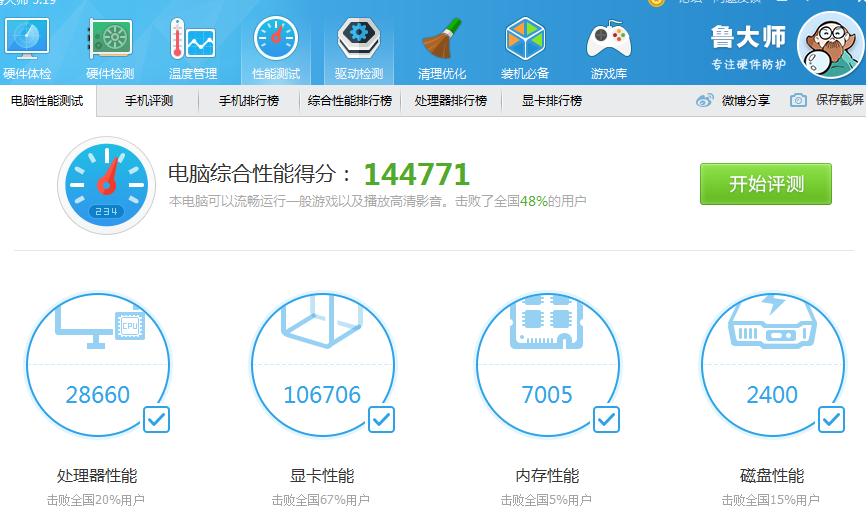The height and width of the screenshot is (531, 866).
Task: Switch to the 处理器排行榜 tab
Action: (x=451, y=101)
